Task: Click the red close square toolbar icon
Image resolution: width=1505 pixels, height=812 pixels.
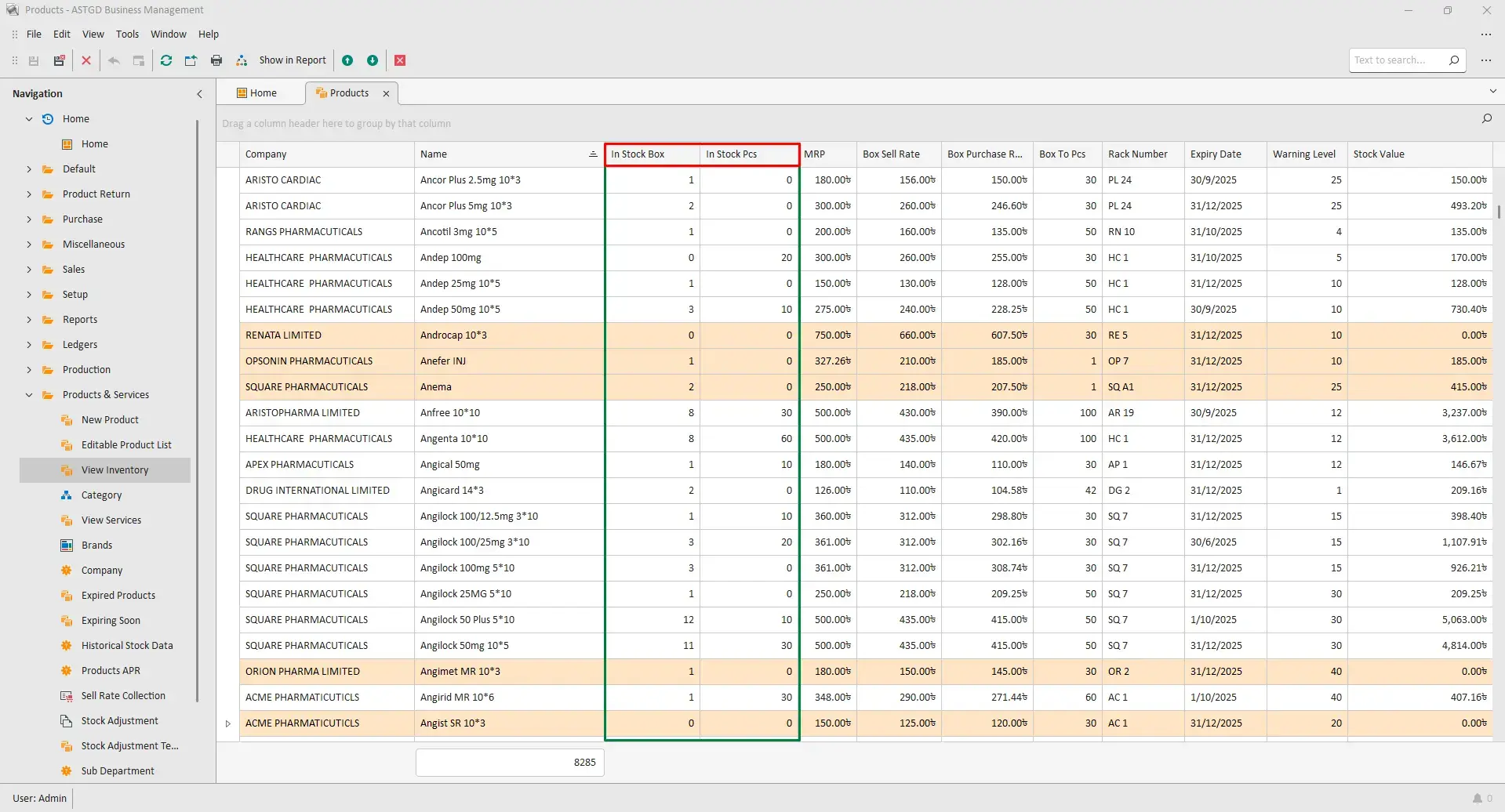Action: click(x=400, y=60)
